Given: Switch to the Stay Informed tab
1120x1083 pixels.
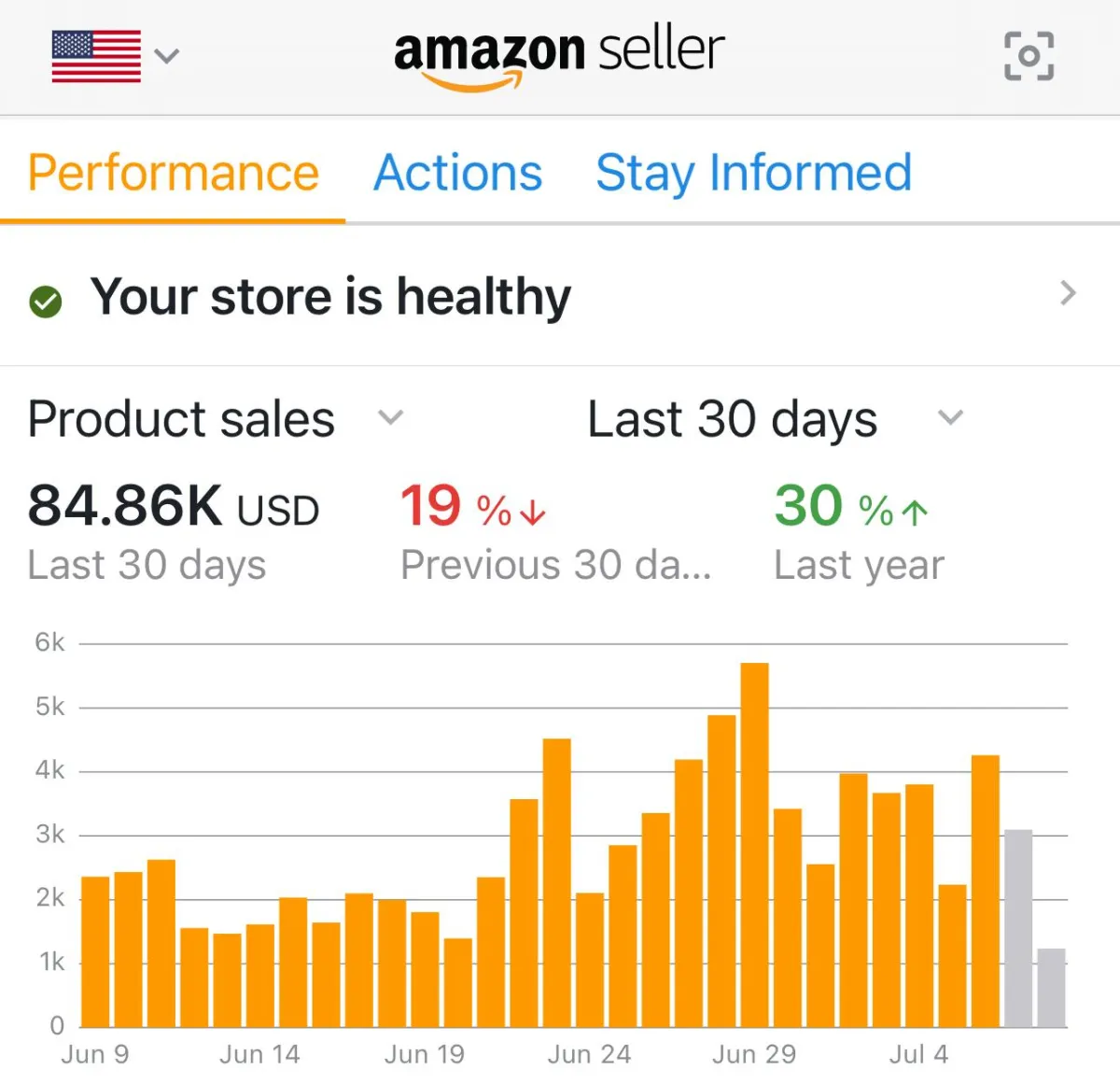Looking at the screenshot, I should pyautogui.click(x=754, y=173).
